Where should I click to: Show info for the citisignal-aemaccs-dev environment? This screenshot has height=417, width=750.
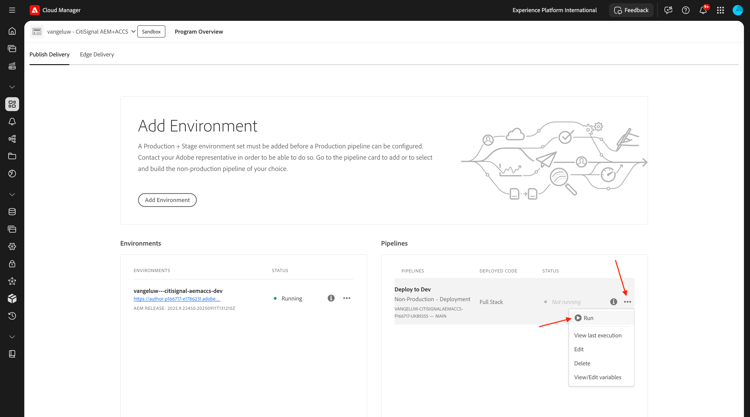click(x=331, y=298)
